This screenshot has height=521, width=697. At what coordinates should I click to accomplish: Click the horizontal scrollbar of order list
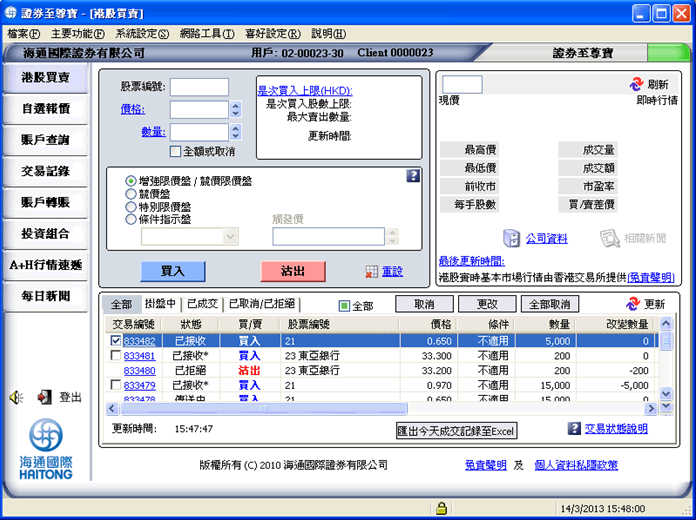tap(264, 408)
